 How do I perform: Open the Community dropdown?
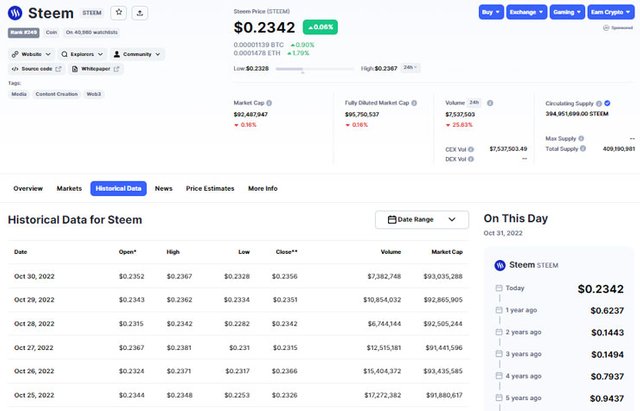pos(137,54)
